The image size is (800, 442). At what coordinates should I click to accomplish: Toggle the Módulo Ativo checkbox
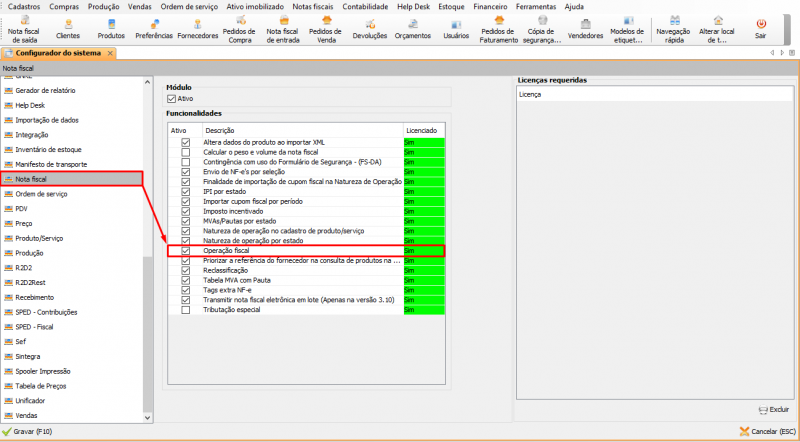pyautogui.click(x=172, y=99)
